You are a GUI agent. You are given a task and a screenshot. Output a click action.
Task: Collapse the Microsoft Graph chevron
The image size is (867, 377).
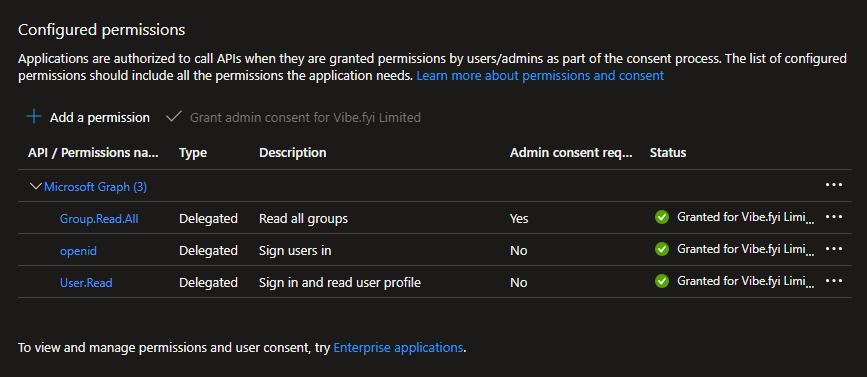(x=35, y=187)
